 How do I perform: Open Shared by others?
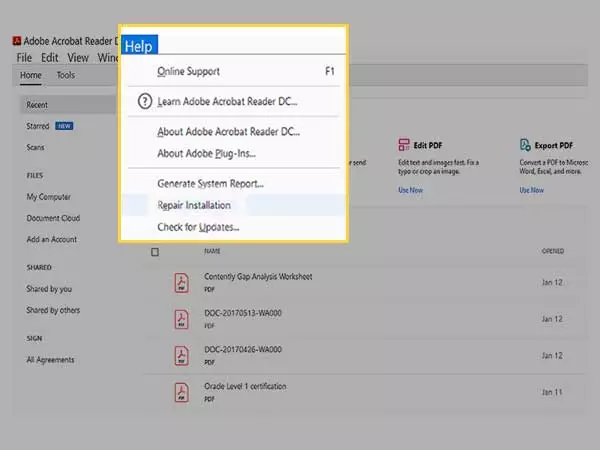(53, 310)
